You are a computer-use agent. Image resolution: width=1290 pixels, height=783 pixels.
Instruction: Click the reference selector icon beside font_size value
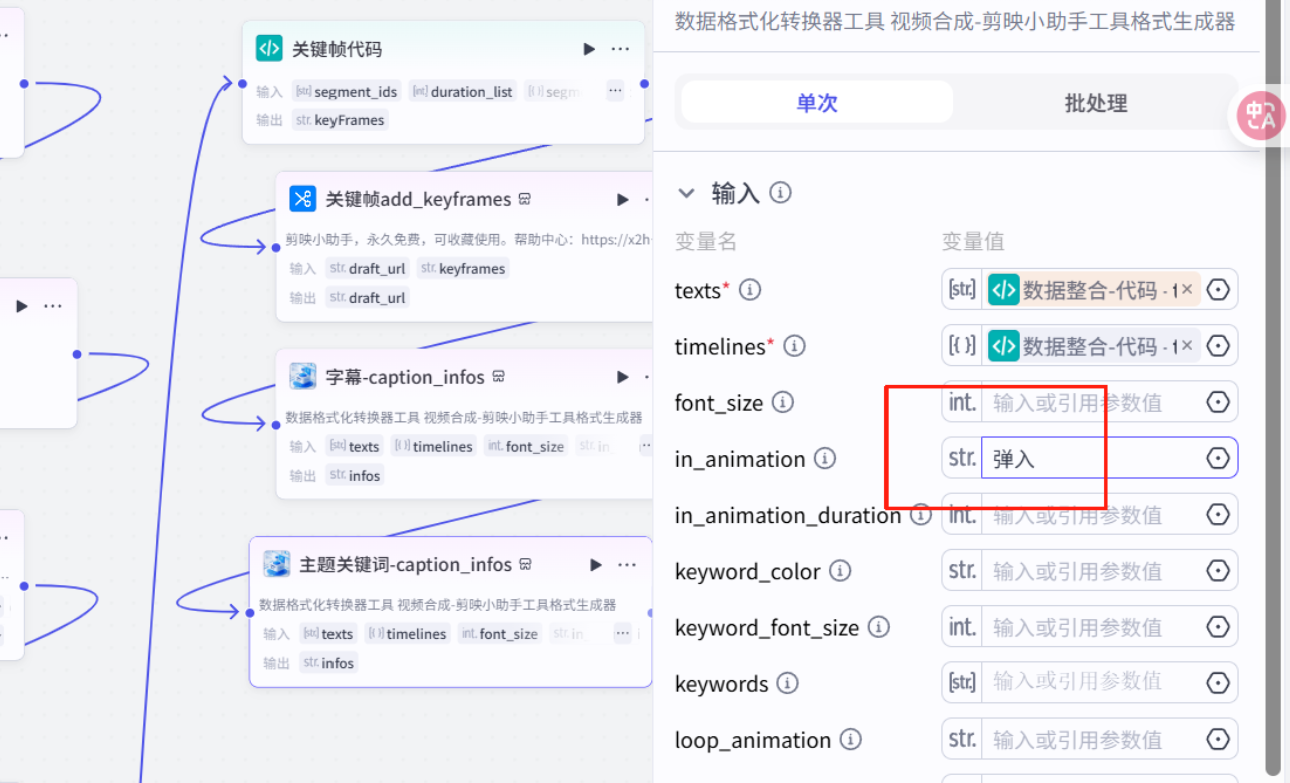click(1218, 401)
